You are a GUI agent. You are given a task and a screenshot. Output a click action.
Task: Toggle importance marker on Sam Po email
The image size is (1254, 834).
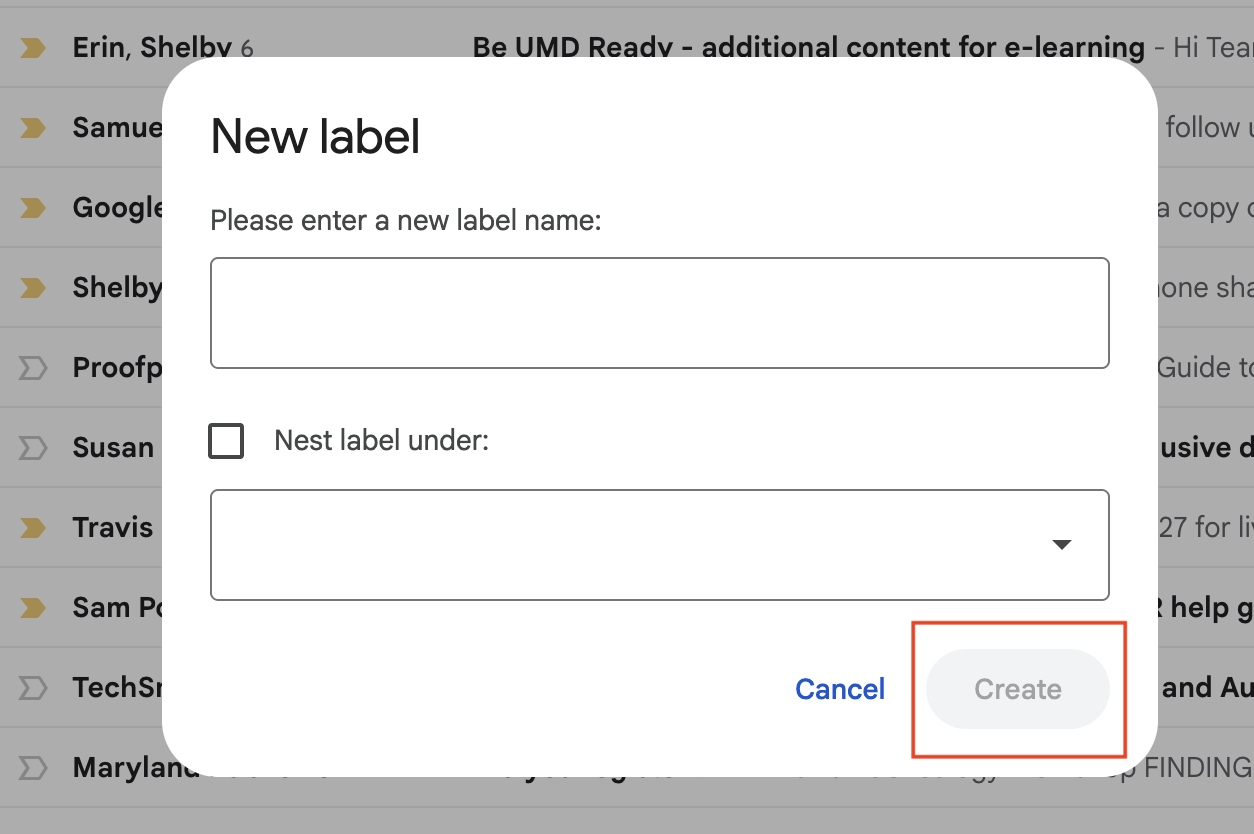pos(33,607)
